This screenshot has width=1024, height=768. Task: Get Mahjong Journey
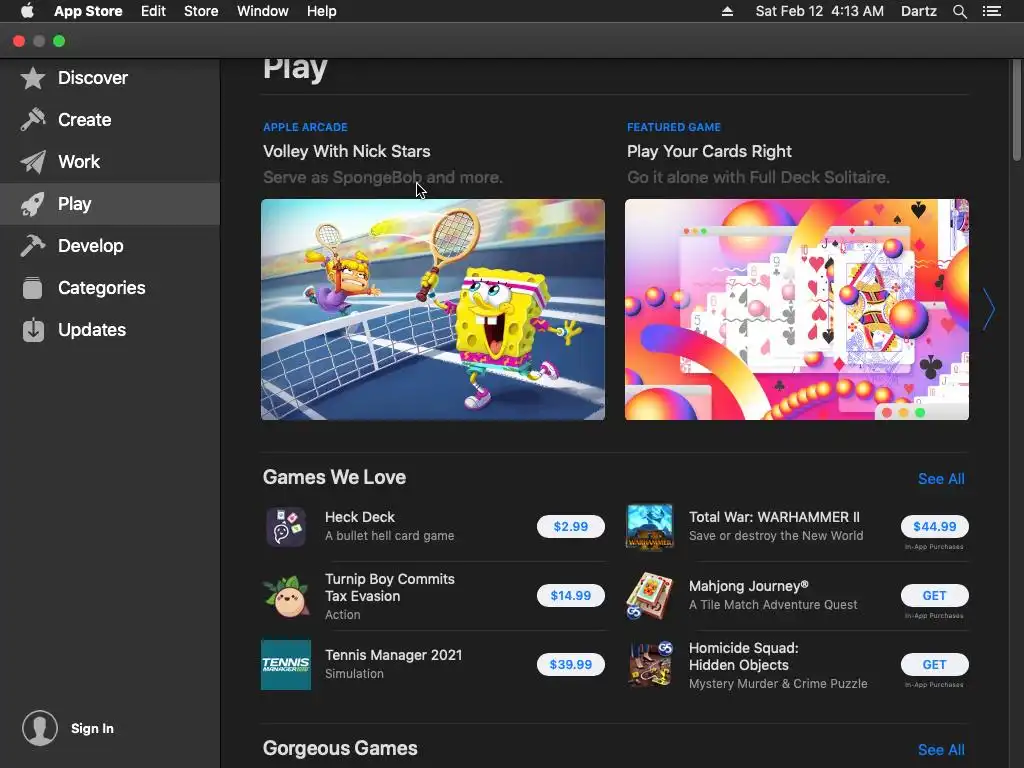935,596
